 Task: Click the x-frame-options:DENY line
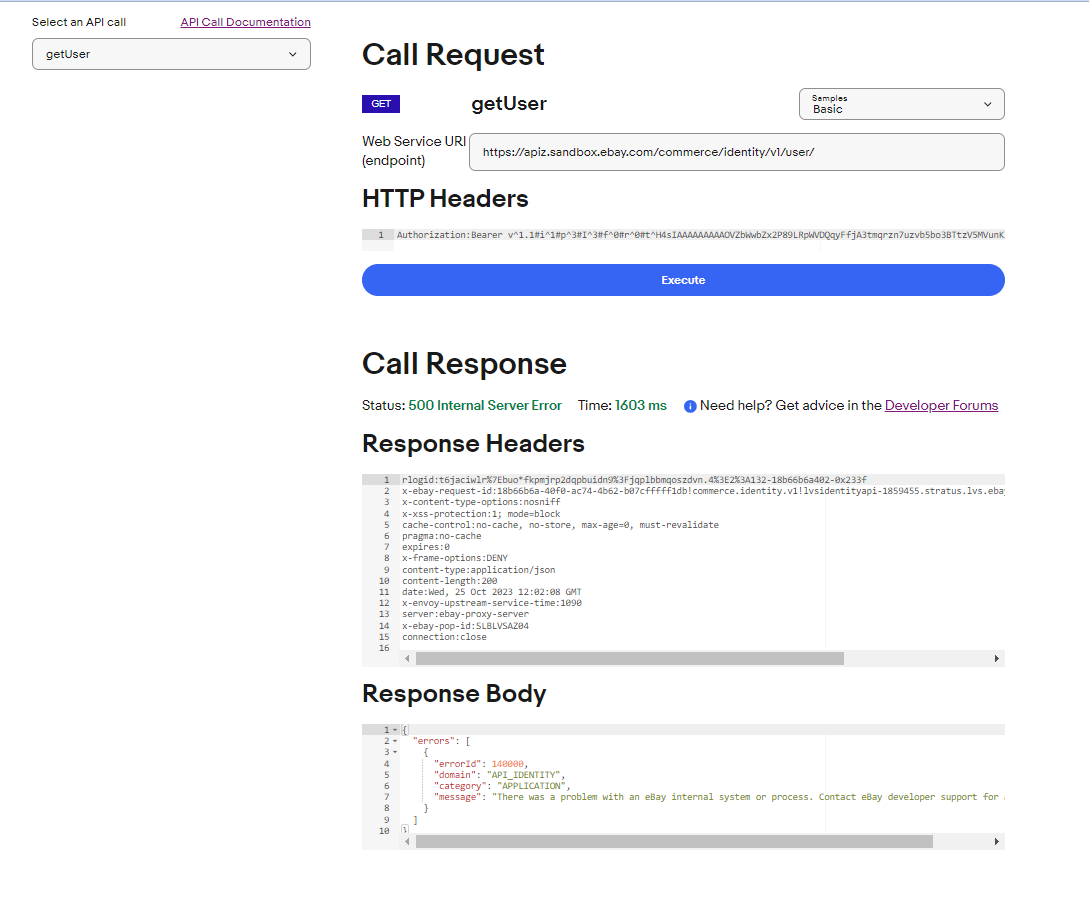(x=455, y=558)
